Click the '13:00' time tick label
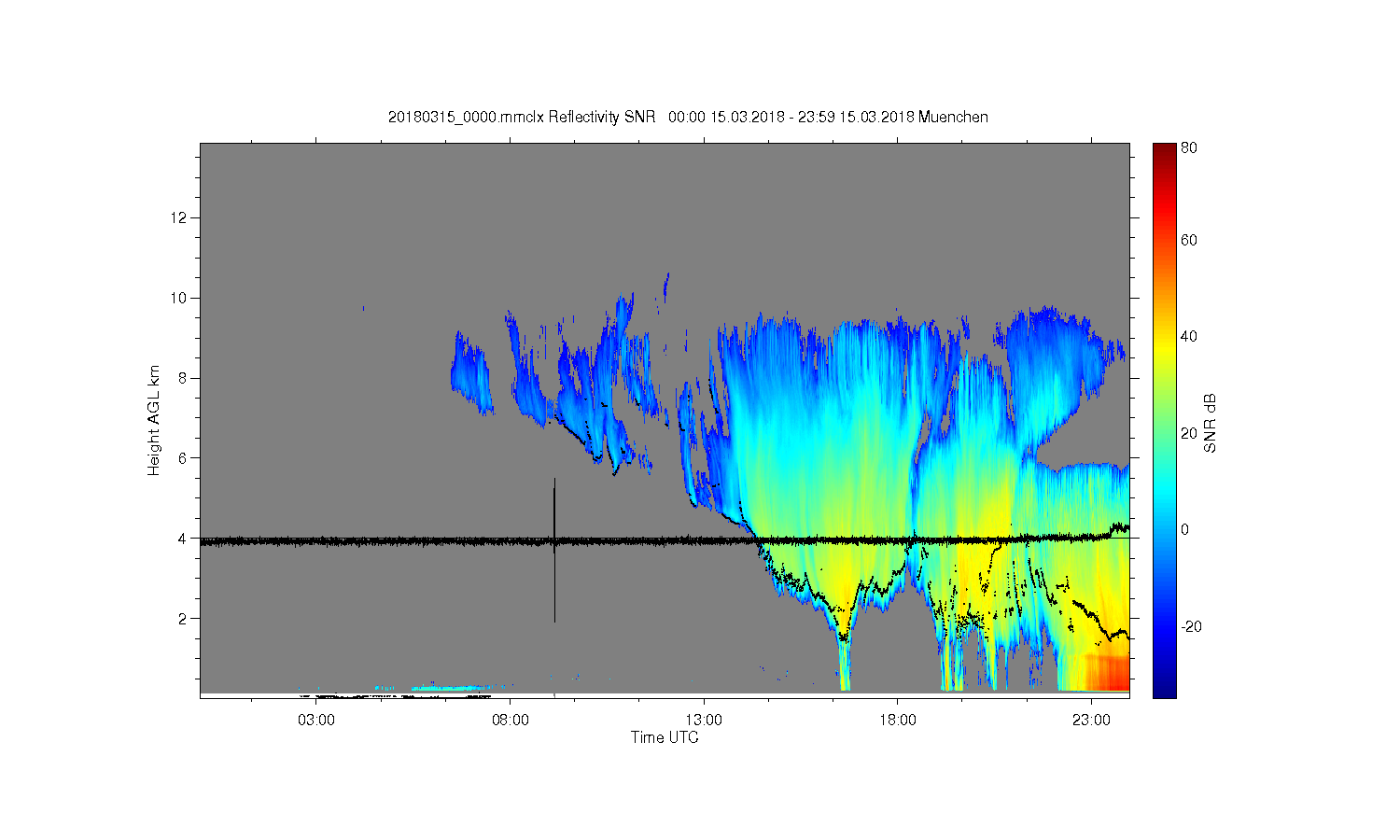 tap(704, 721)
